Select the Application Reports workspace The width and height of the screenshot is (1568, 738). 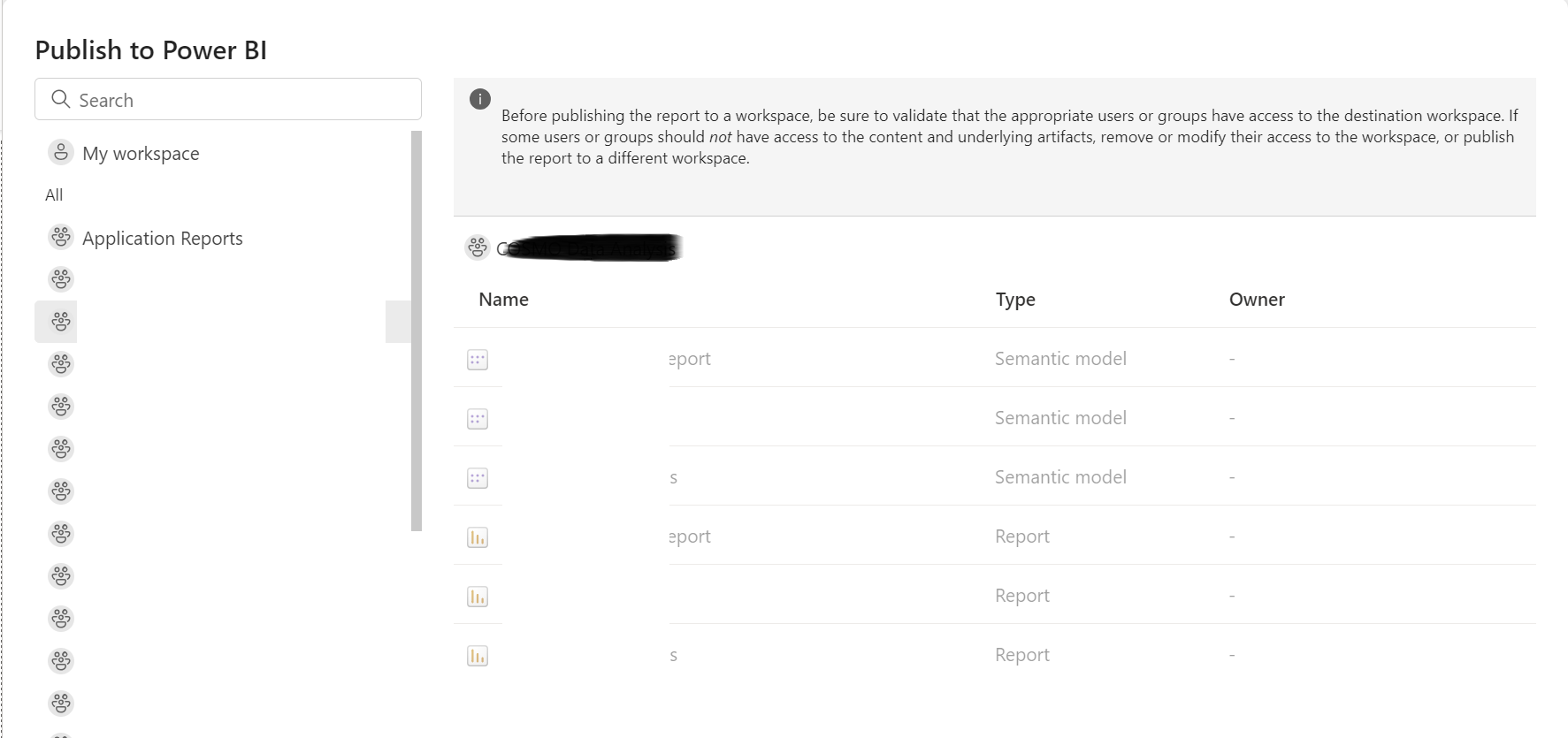click(x=163, y=238)
